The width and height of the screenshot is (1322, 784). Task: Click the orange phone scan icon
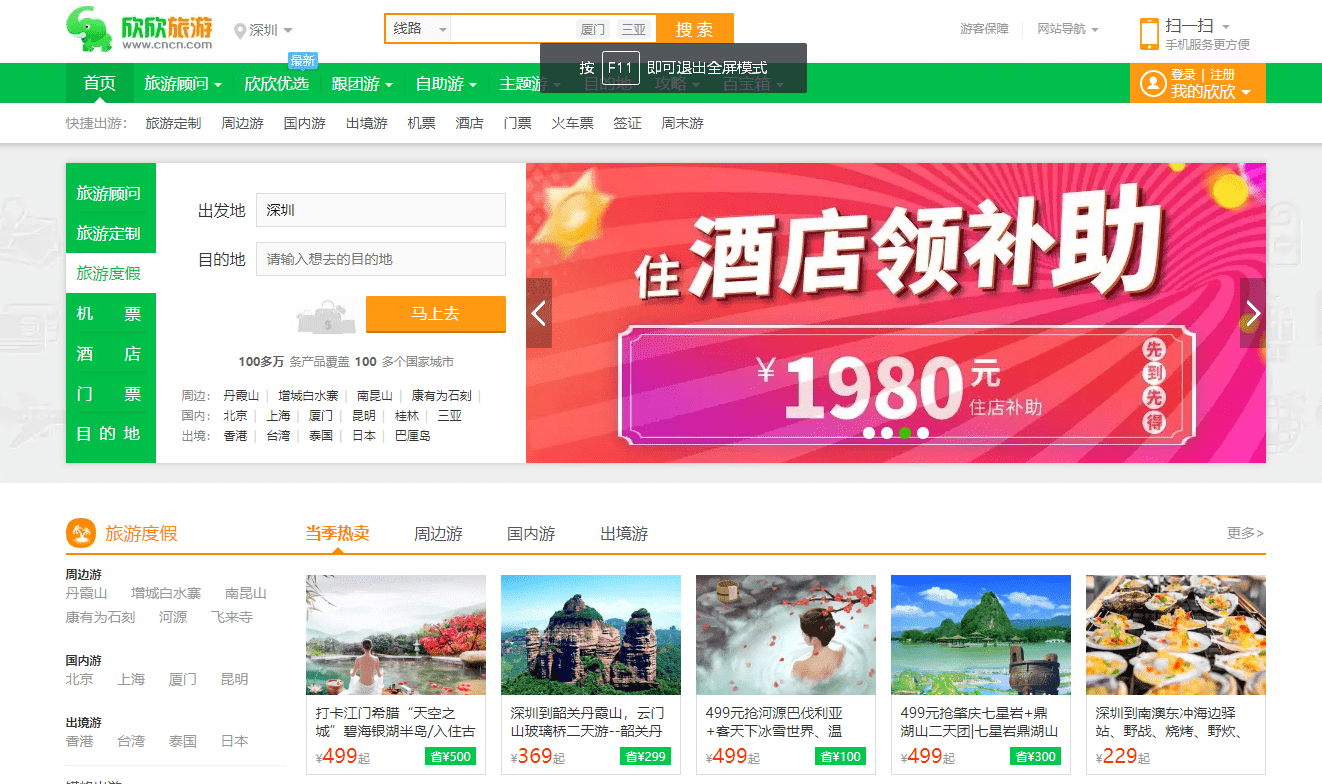[1149, 33]
